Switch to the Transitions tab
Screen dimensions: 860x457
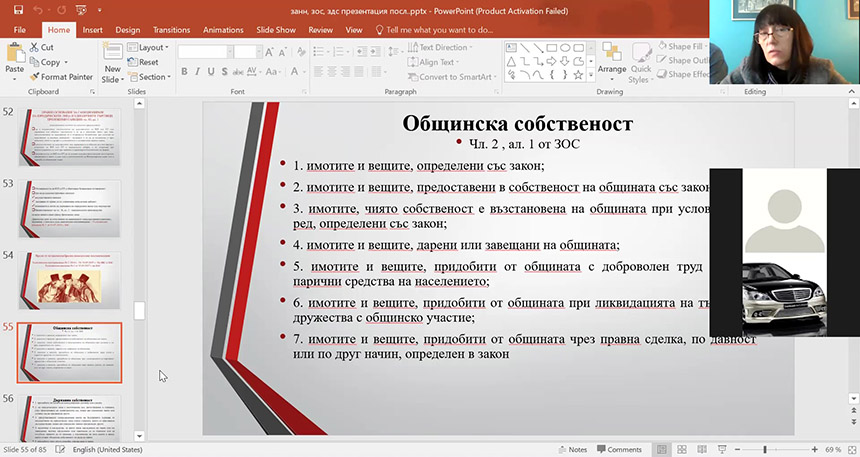pos(171,30)
